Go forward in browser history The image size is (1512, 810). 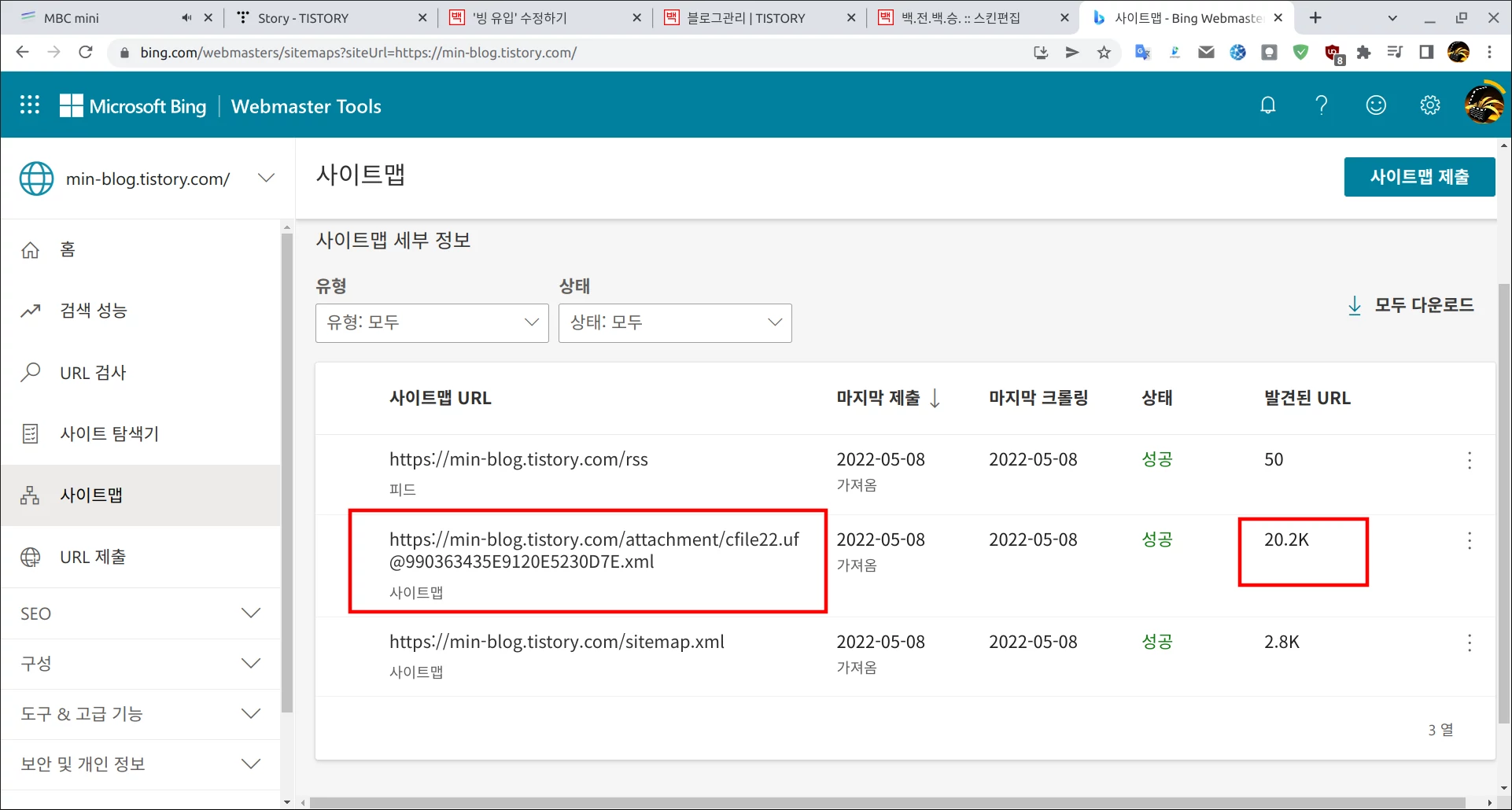tap(54, 52)
